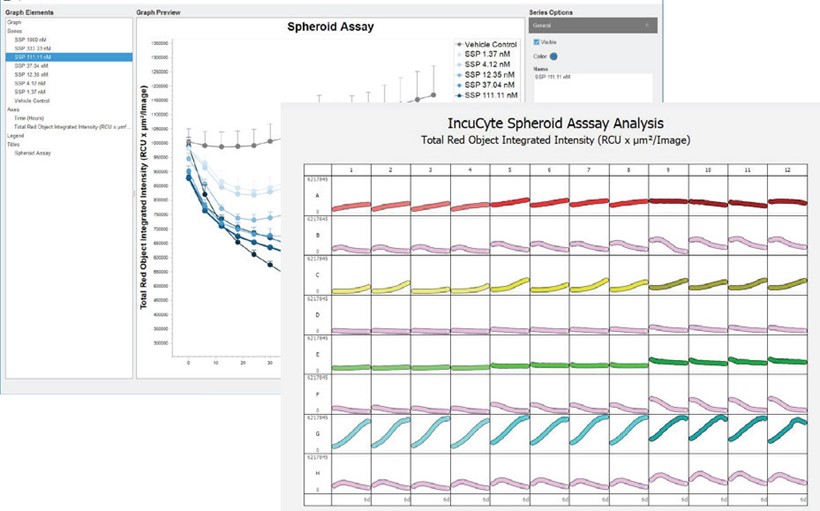The height and width of the screenshot is (511, 820).
Task: Select Time (Hours) axis element
Action: [29, 118]
